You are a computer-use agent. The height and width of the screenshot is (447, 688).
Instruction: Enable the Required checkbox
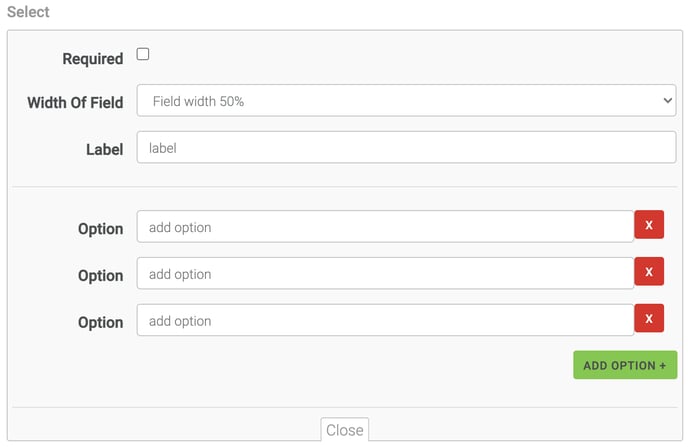pos(143,54)
